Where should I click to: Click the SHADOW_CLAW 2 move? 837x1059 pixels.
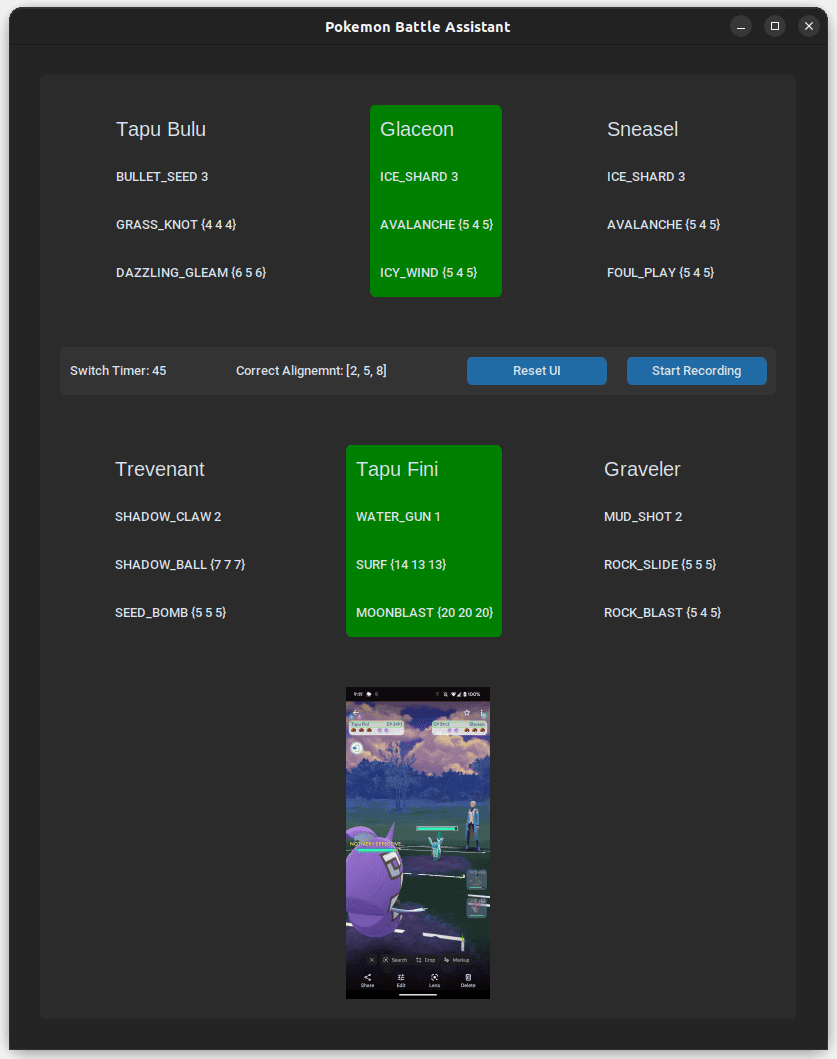click(168, 517)
